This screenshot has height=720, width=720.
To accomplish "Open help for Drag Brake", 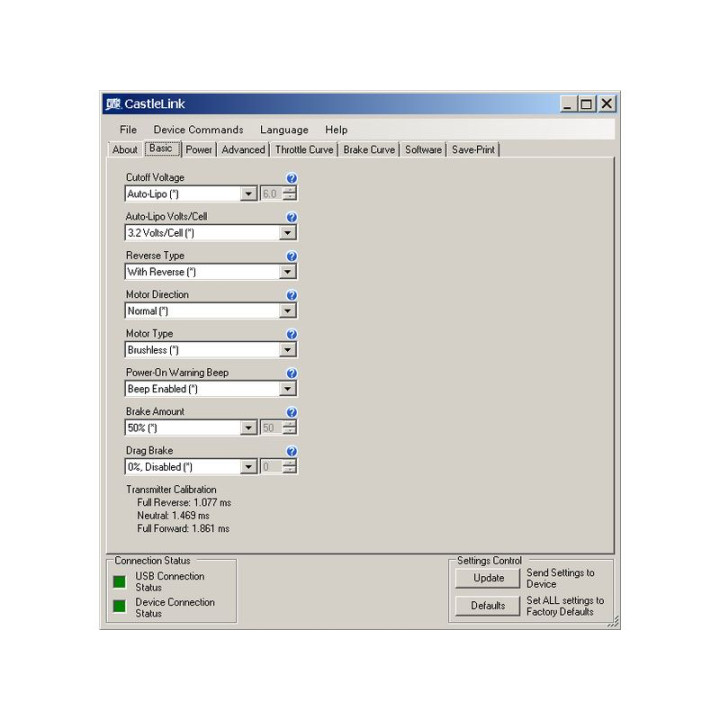I will pos(291,451).
